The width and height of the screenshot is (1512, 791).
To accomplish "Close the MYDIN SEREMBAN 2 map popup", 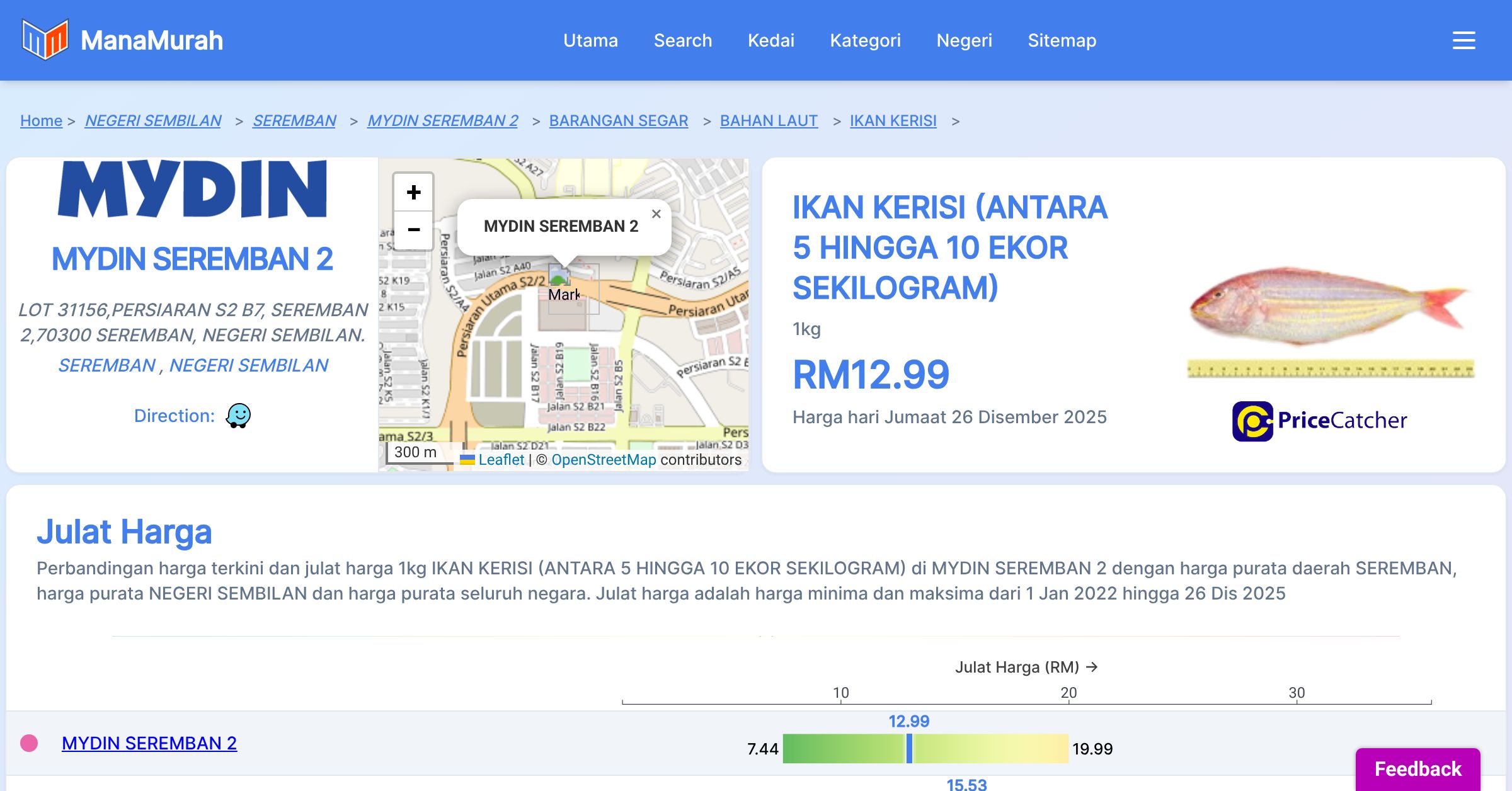I will pyautogui.click(x=656, y=214).
